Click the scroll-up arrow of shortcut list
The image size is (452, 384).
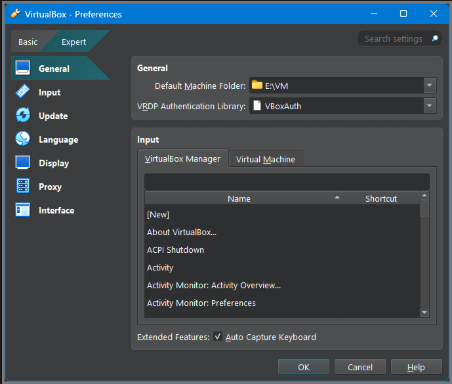tap(424, 196)
